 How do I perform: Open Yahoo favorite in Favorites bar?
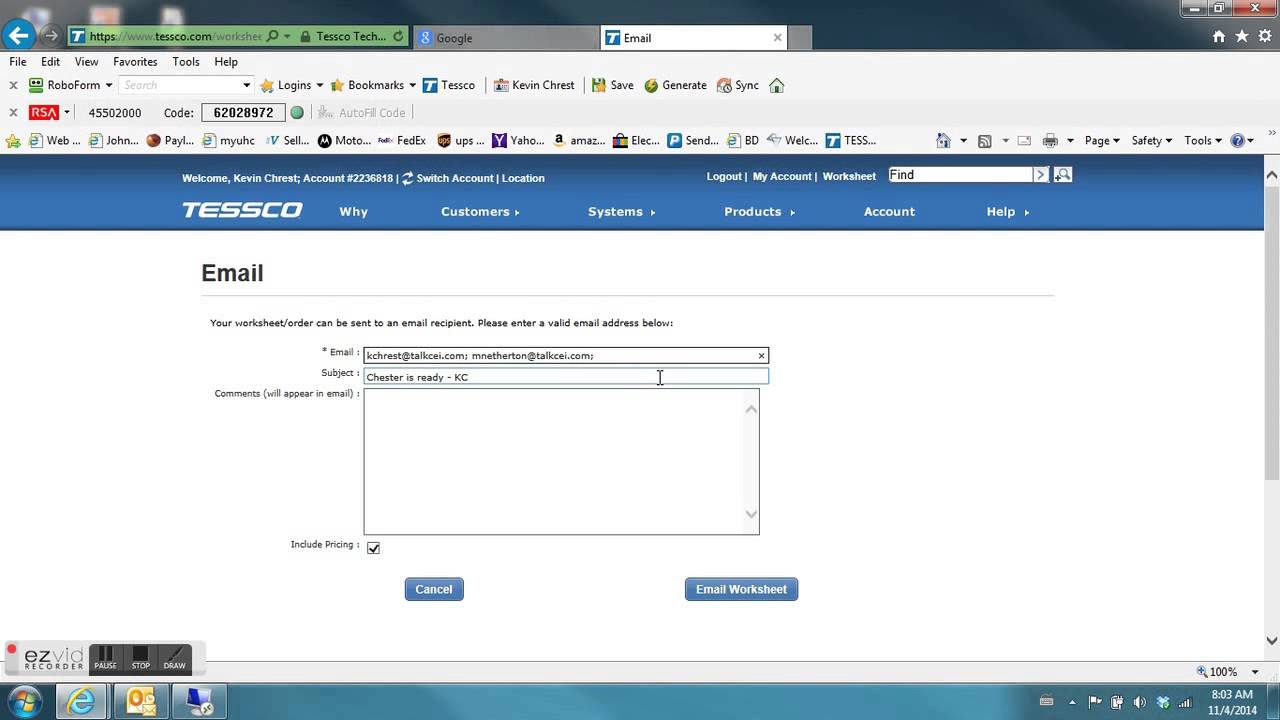click(518, 141)
